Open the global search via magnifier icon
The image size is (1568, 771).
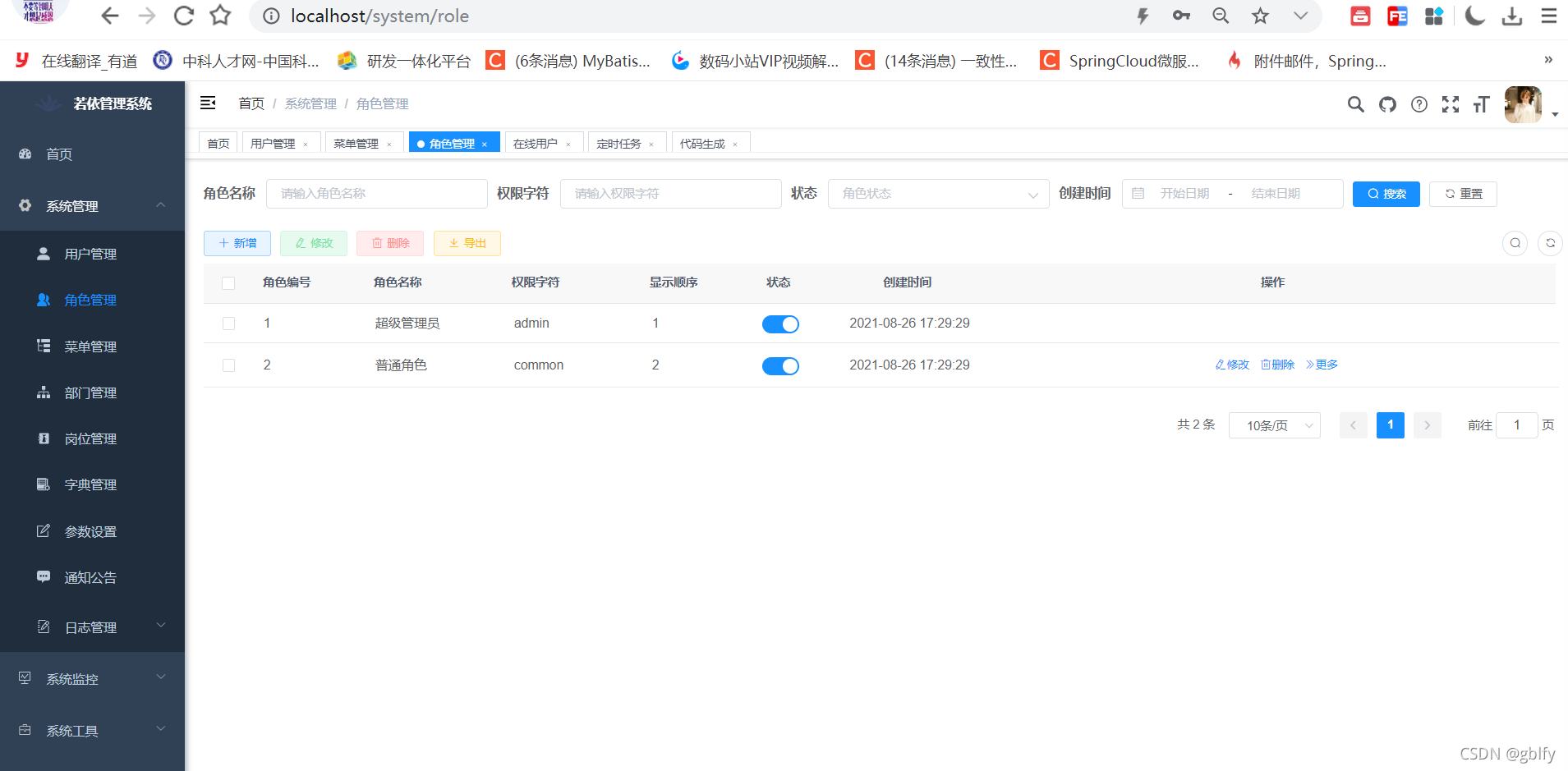click(1354, 104)
